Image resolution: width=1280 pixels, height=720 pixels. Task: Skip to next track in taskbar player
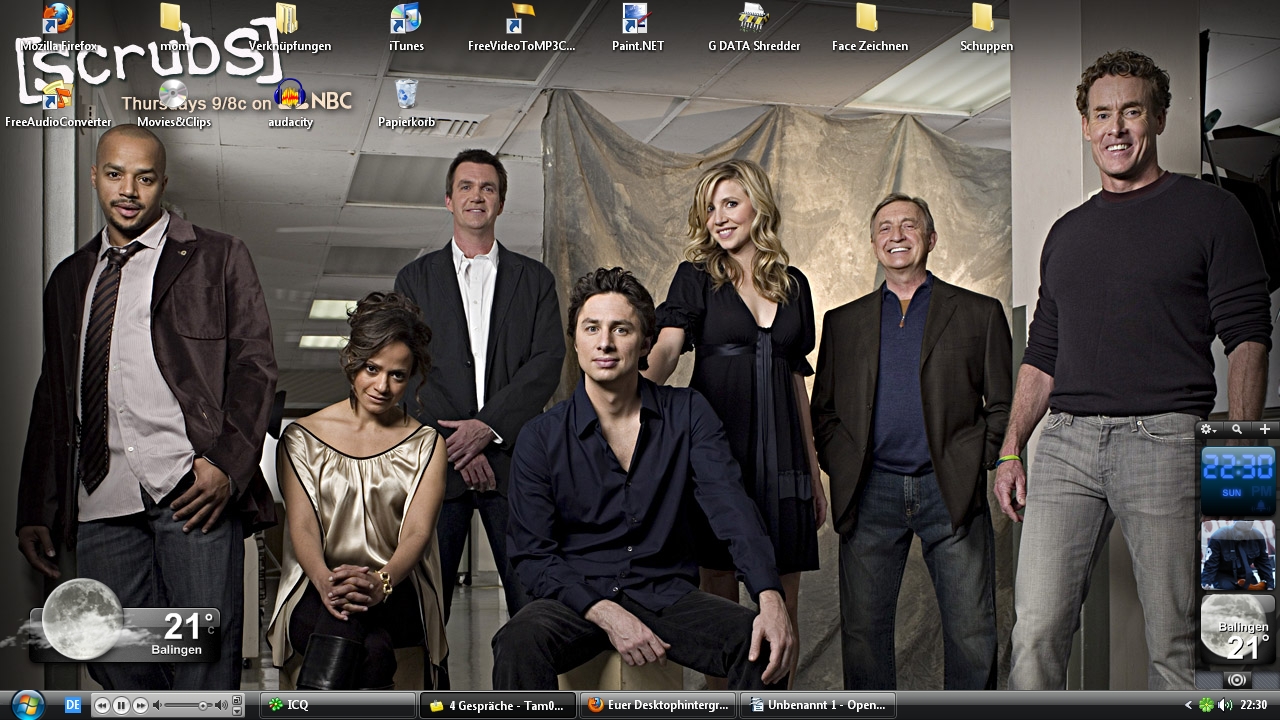[x=141, y=705]
